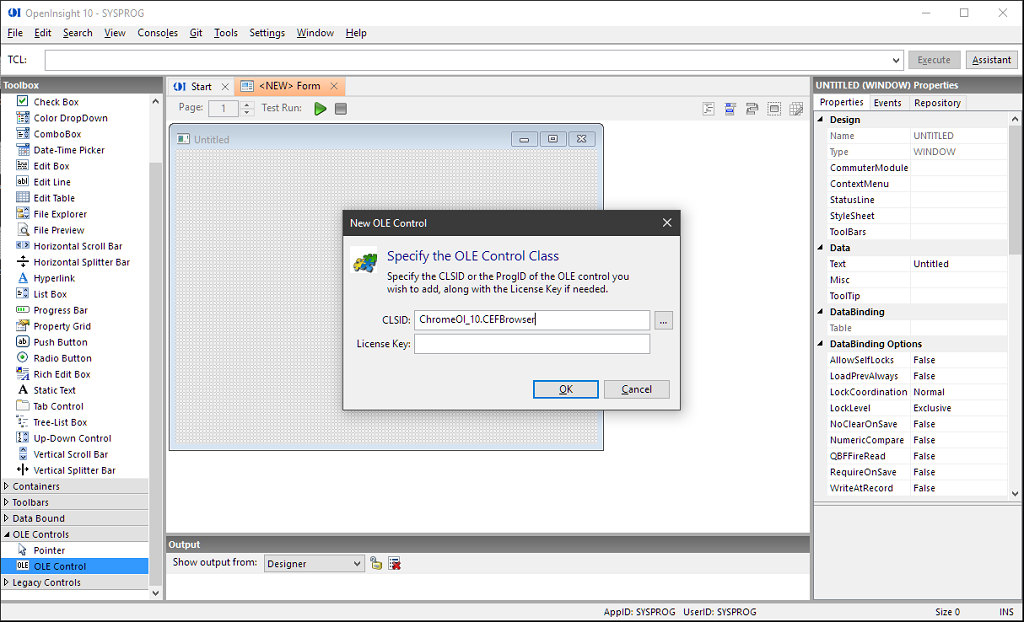
Task: Switch to the Repository properties tab
Action: tap(937, 103)
